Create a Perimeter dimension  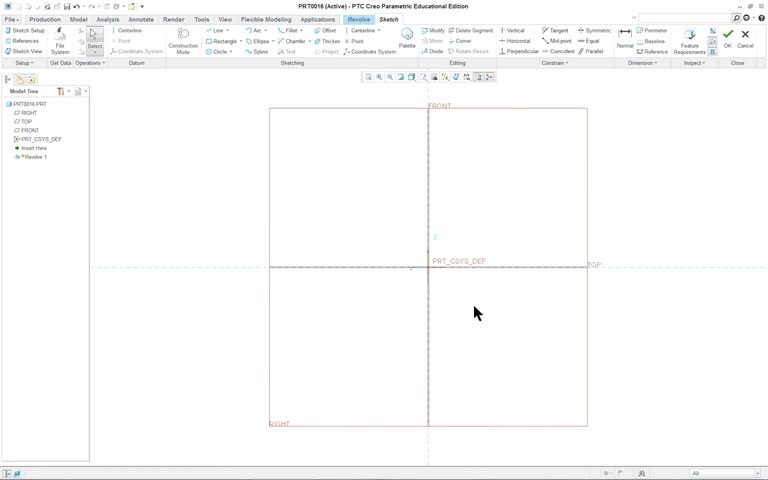coord(652,30)
